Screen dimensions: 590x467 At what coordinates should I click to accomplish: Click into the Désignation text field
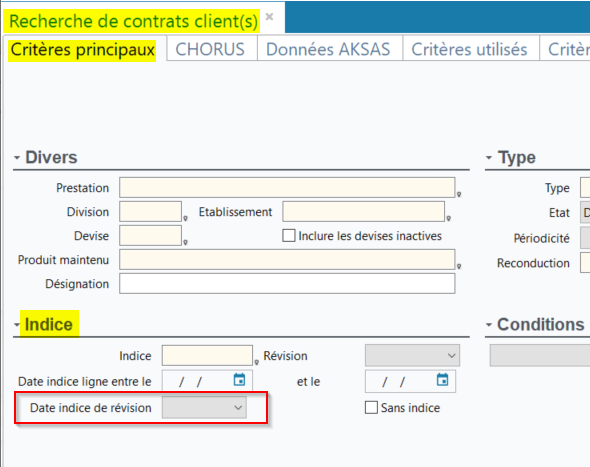tap(287, 283)
